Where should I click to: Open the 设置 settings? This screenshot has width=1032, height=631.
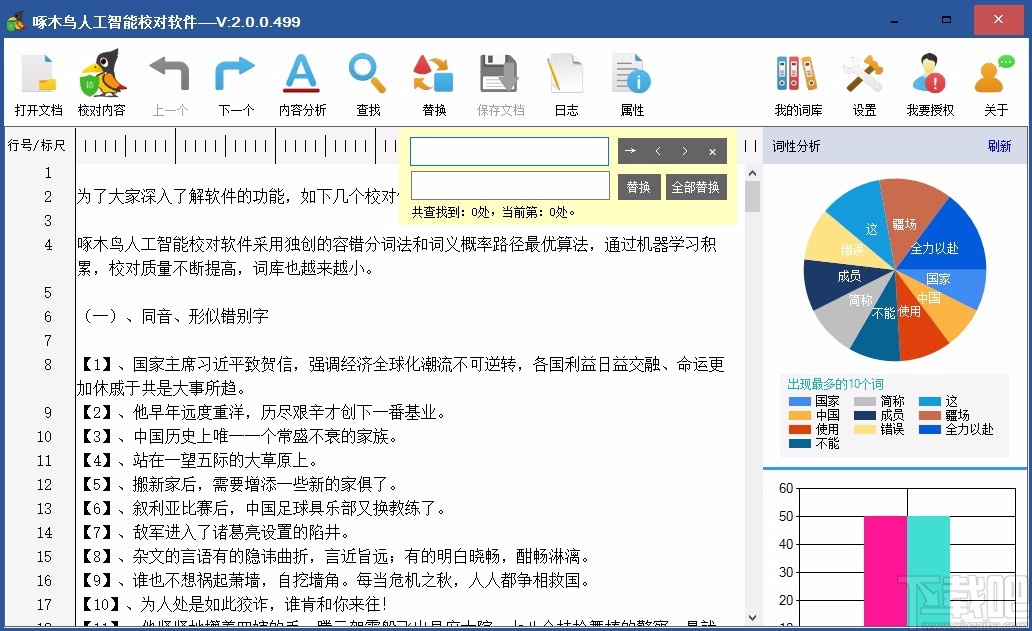tap(863, 83)
